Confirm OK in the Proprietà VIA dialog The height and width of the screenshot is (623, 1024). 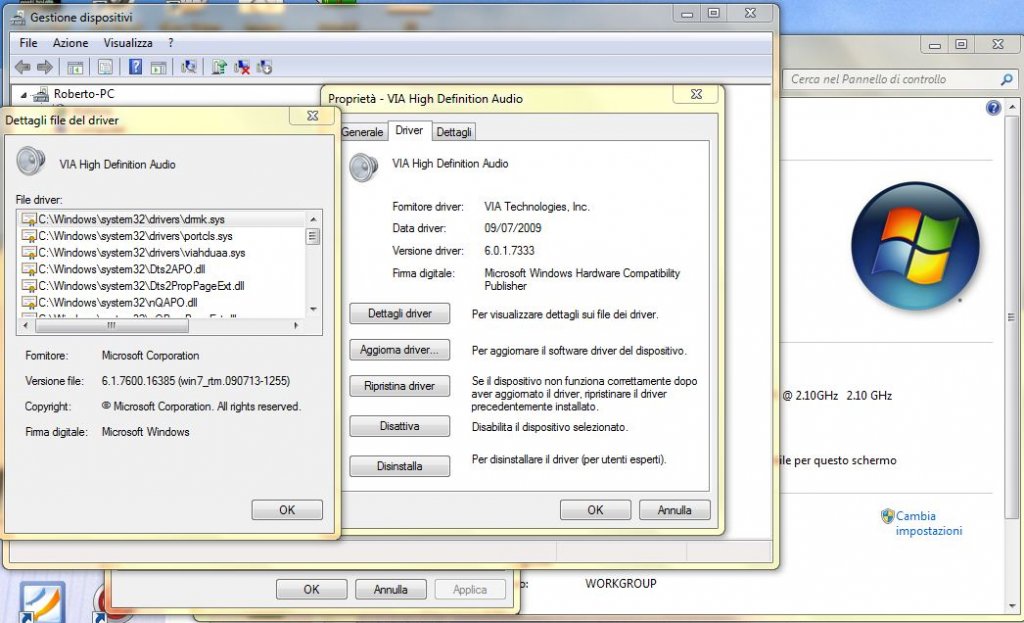pos(596,510)
